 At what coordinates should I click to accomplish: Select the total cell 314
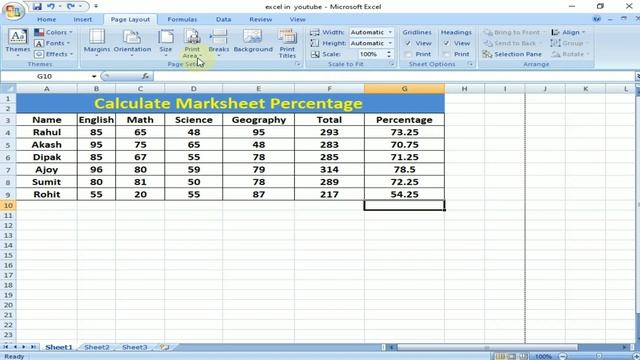329,169
